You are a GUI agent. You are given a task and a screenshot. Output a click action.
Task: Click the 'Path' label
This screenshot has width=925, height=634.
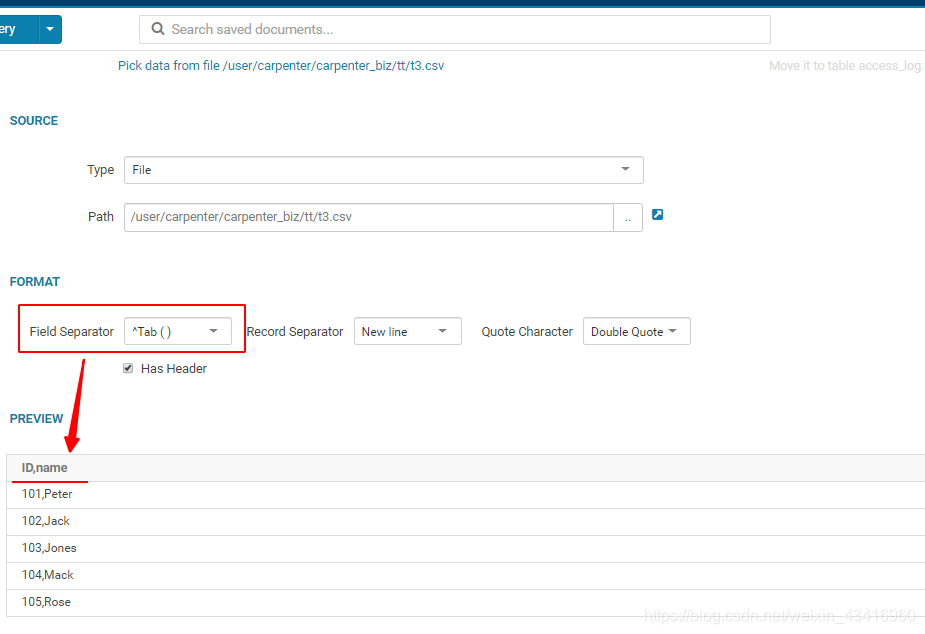click(101, 216)
